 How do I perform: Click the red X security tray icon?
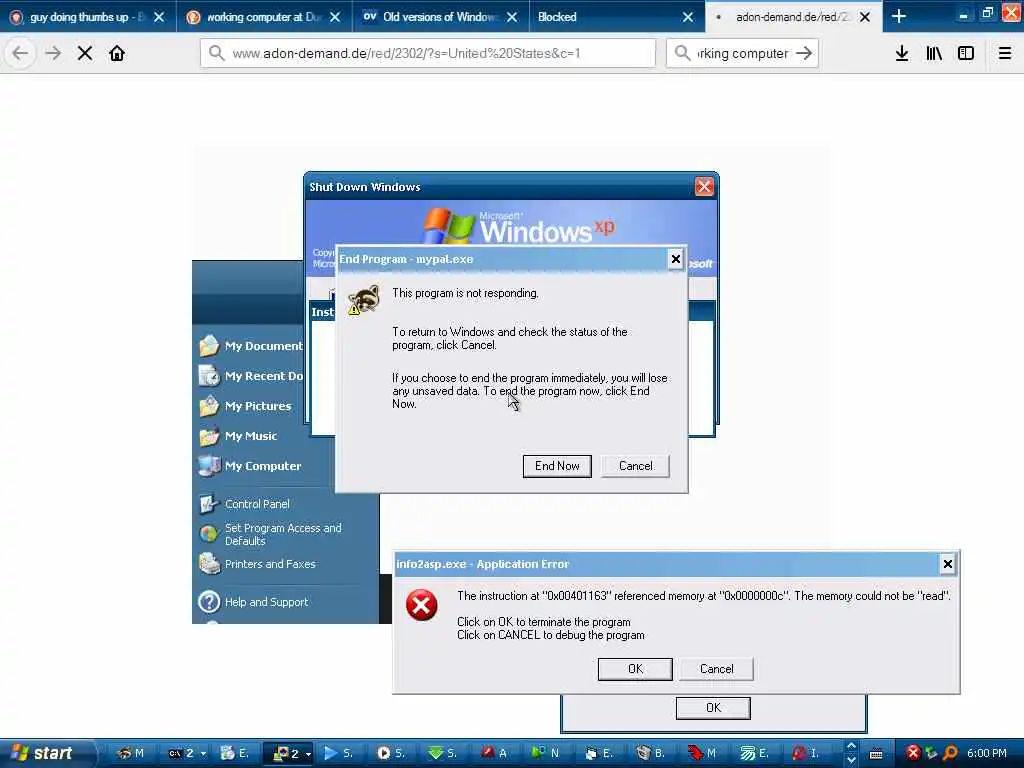(x=914, y=753)
